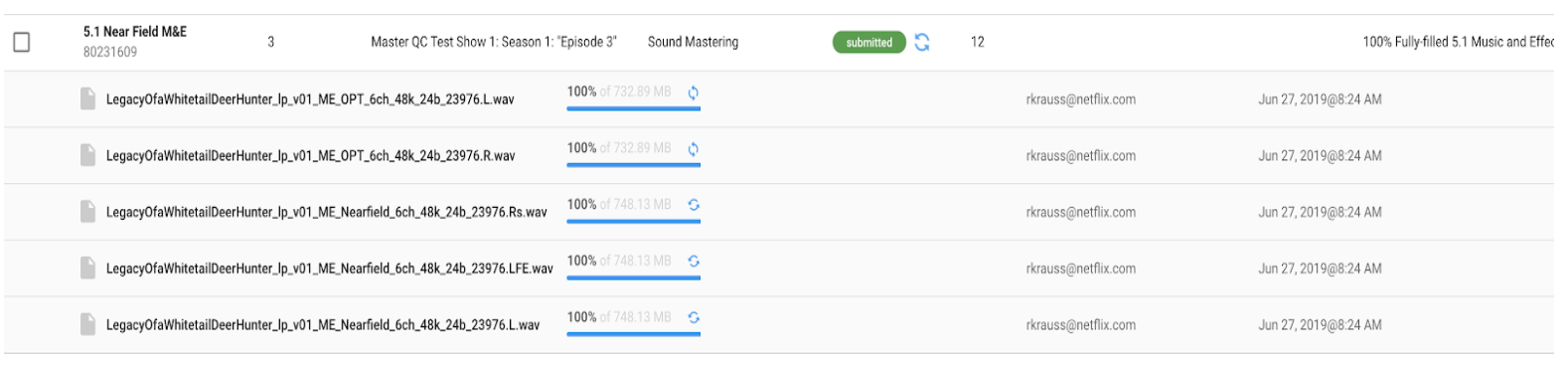Click the re-upload icon for Nearfield 23976.Rs.wav
The image size is (1568, 370).
694,205
